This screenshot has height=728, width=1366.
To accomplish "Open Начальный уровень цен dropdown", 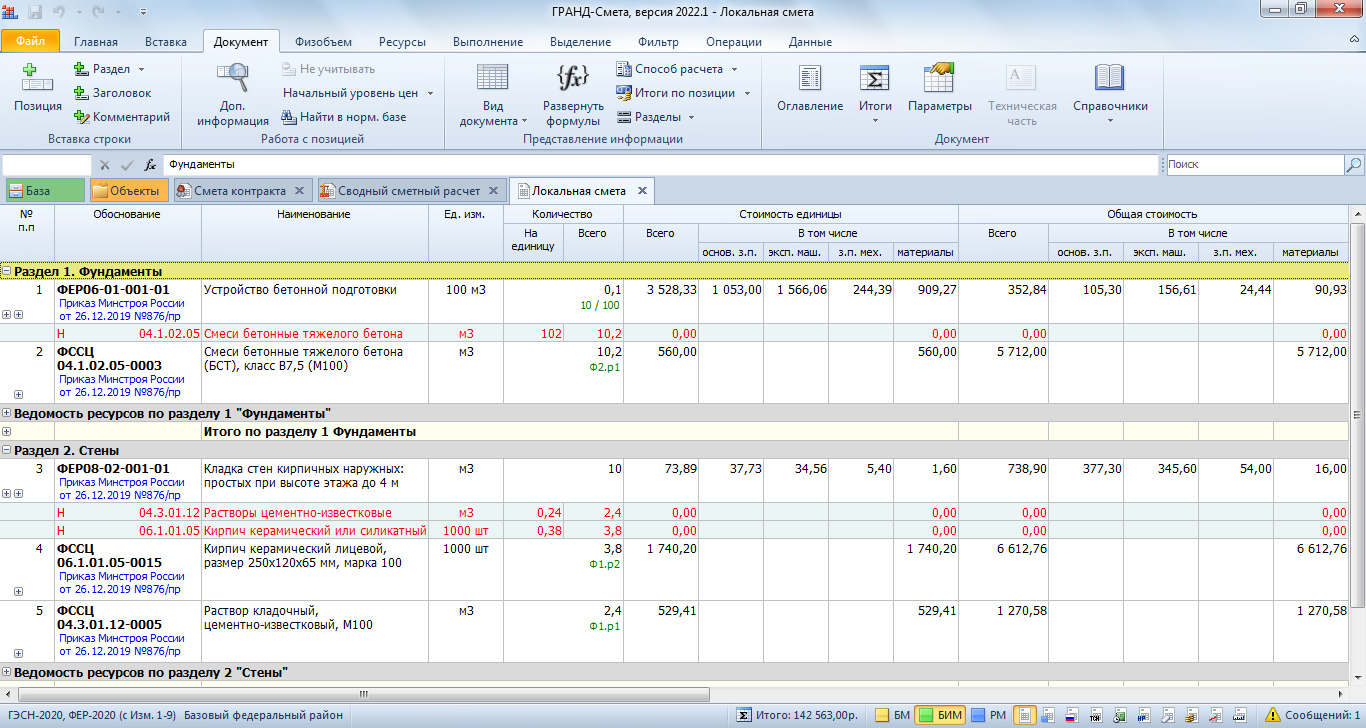I will click(430, 93).
